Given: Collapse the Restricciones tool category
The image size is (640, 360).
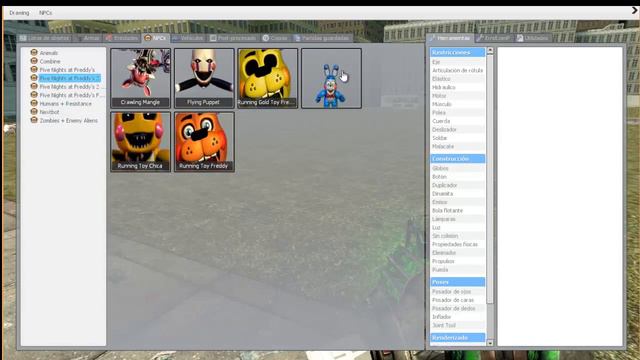Looking at the screenshot, I should 458,52.
